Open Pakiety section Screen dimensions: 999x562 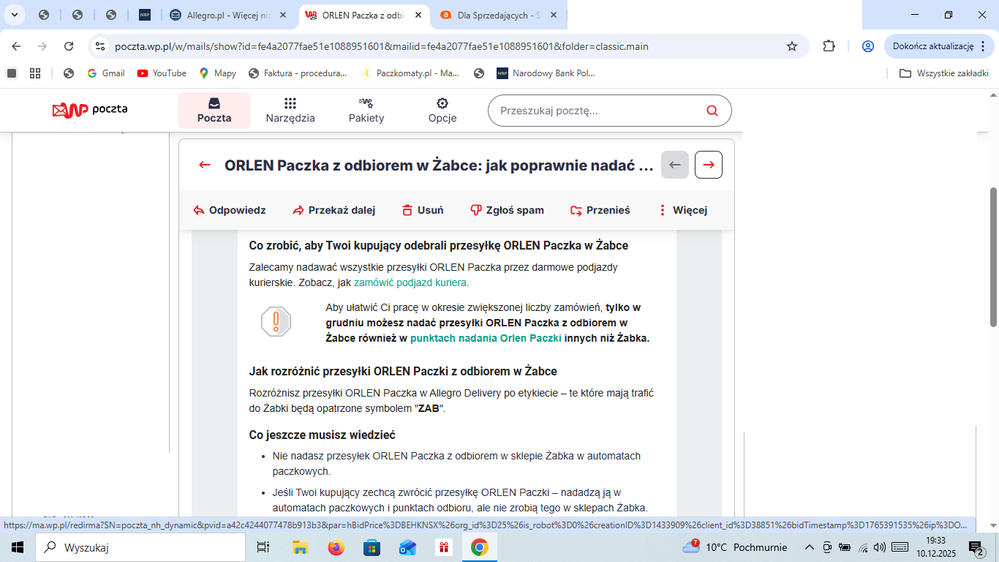366,110
